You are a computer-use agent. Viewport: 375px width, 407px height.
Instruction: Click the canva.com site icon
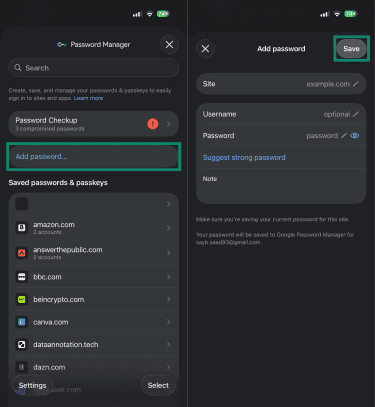[x=22, y=322]
